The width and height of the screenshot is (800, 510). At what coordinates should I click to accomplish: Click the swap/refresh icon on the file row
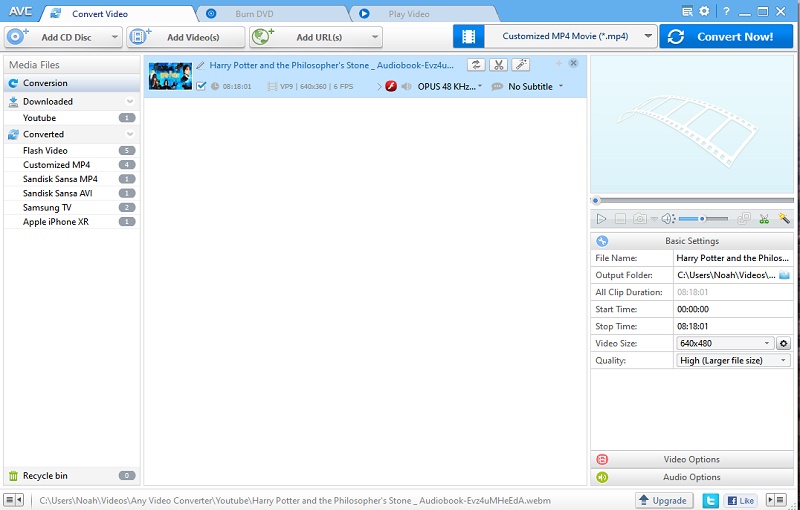click(x=476, y=65)
